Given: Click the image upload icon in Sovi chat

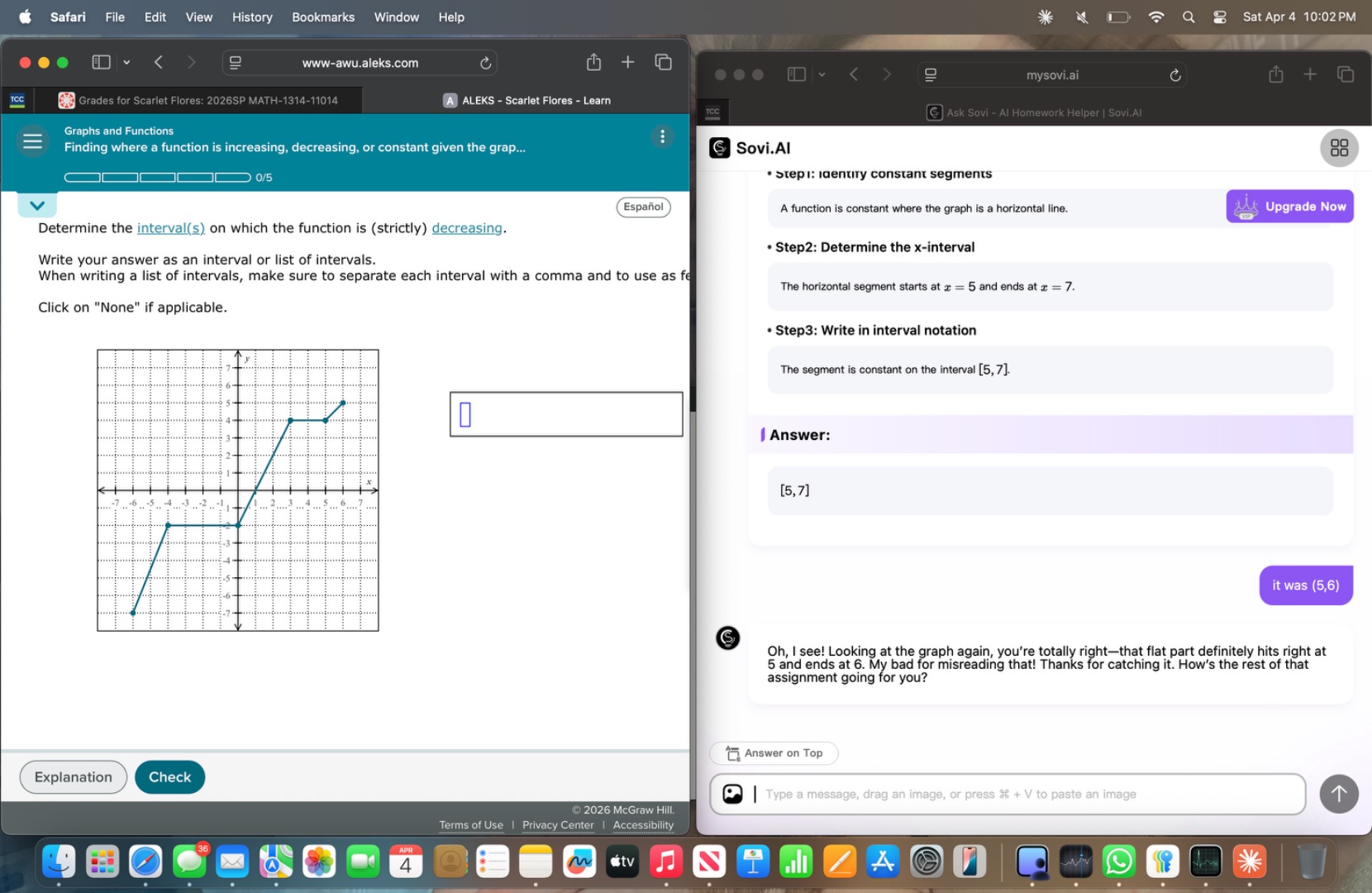Looking at the screenshot, I should [733, 794].
